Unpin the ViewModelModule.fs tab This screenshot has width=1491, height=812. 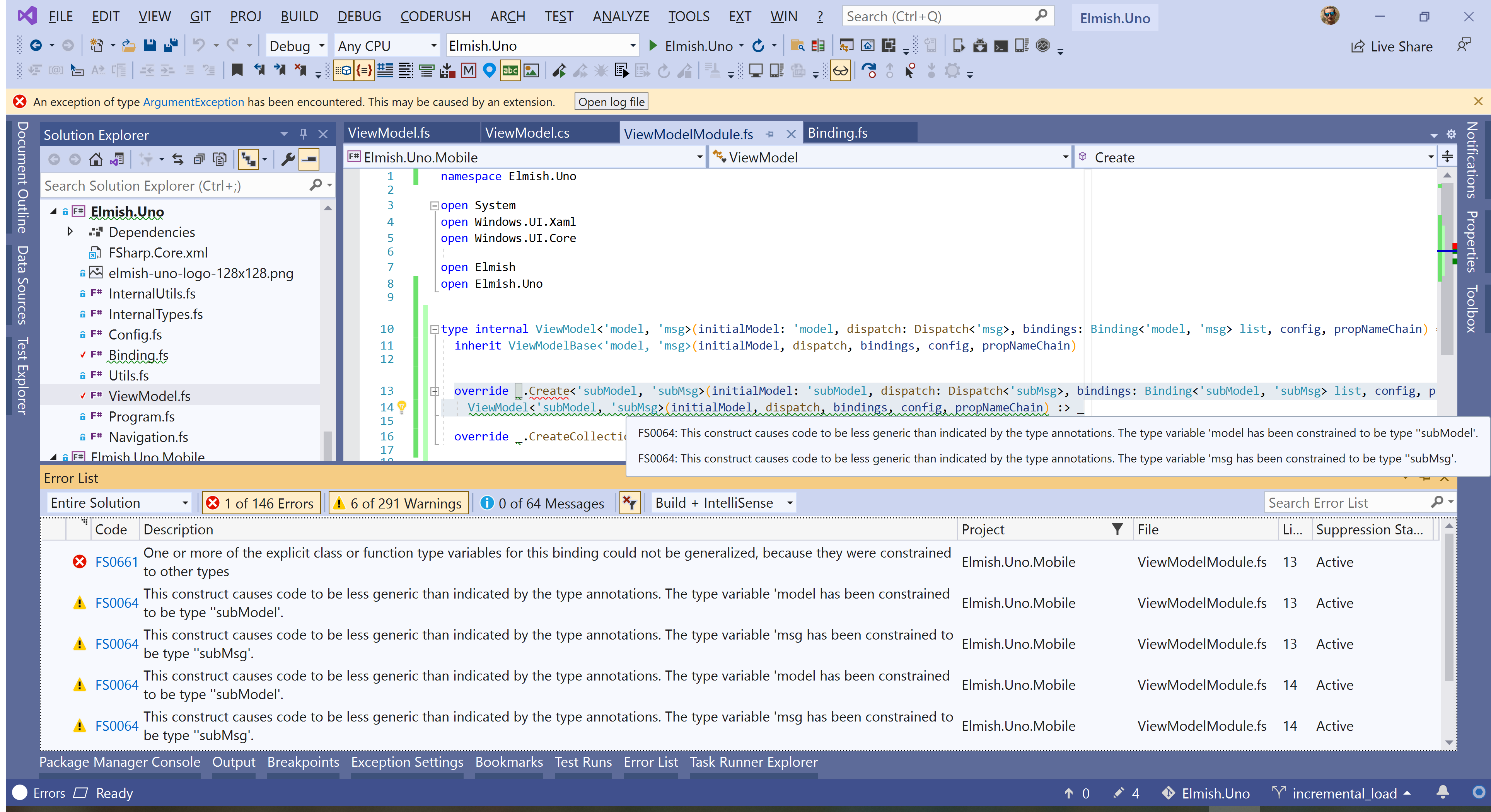point(770,134)
